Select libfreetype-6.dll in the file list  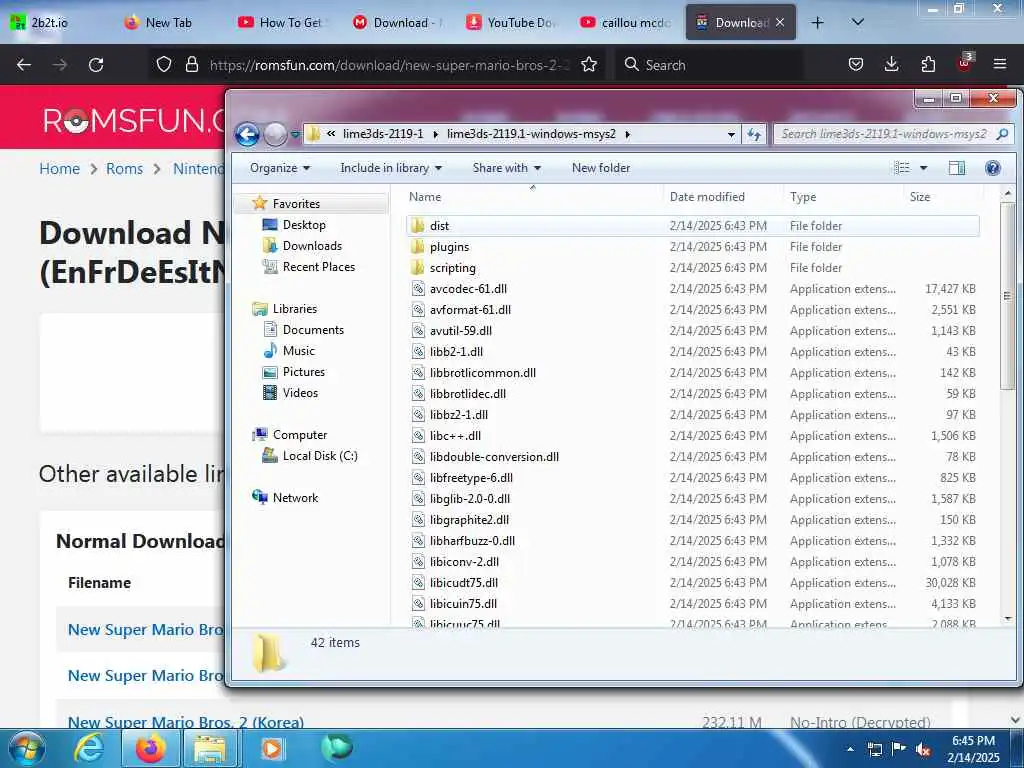click(472, 477)
